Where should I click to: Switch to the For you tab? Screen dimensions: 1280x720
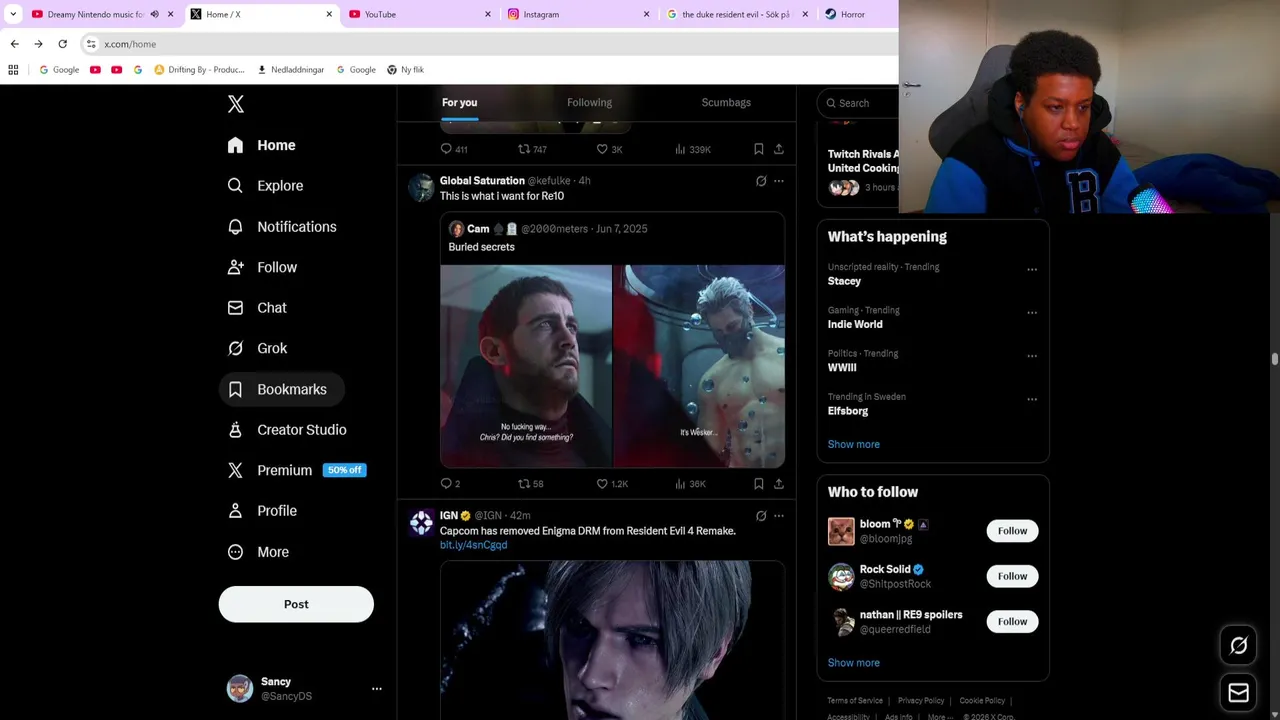tap(459, 103)
